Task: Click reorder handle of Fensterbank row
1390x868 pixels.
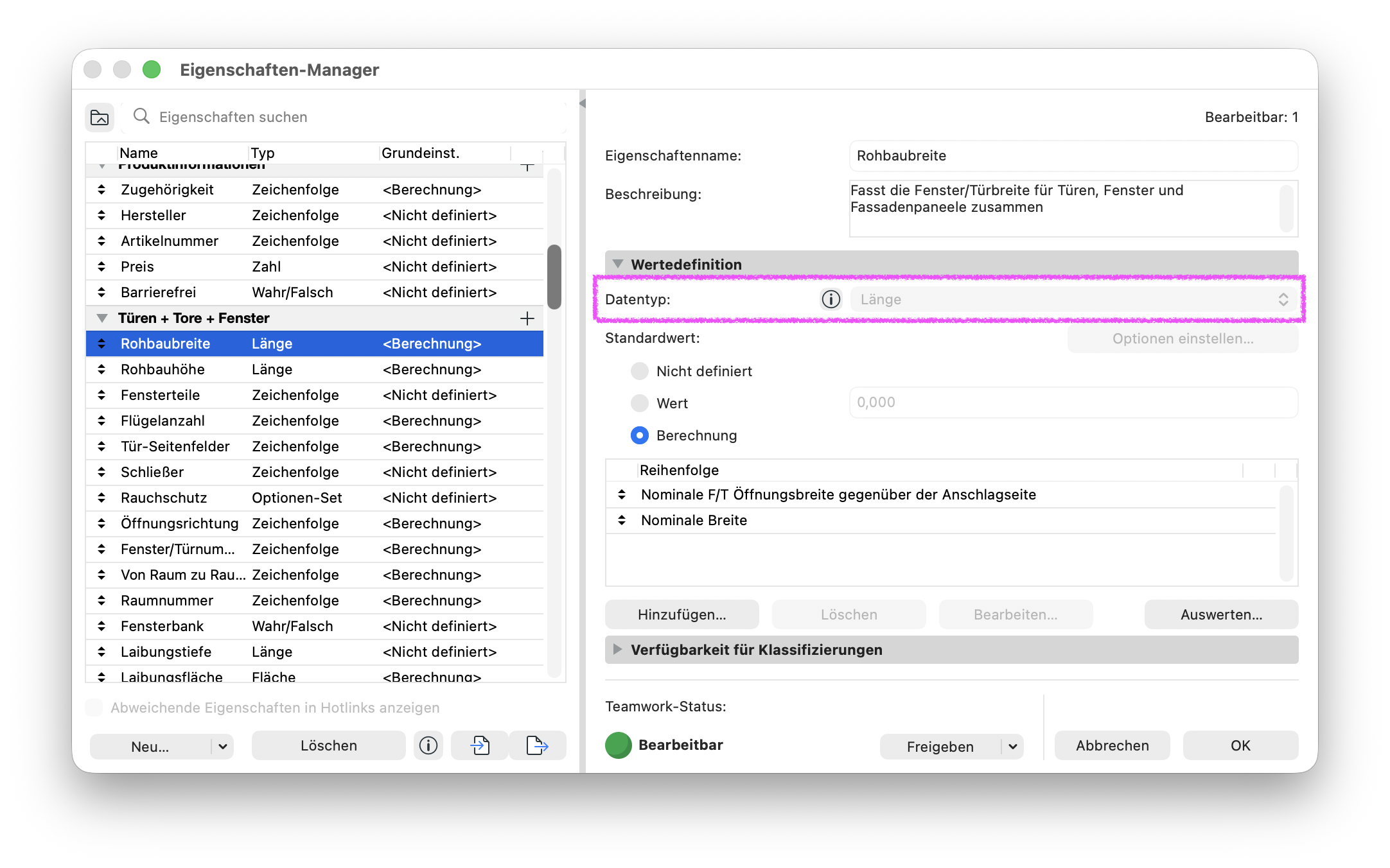Action: (x=101, y=626)
